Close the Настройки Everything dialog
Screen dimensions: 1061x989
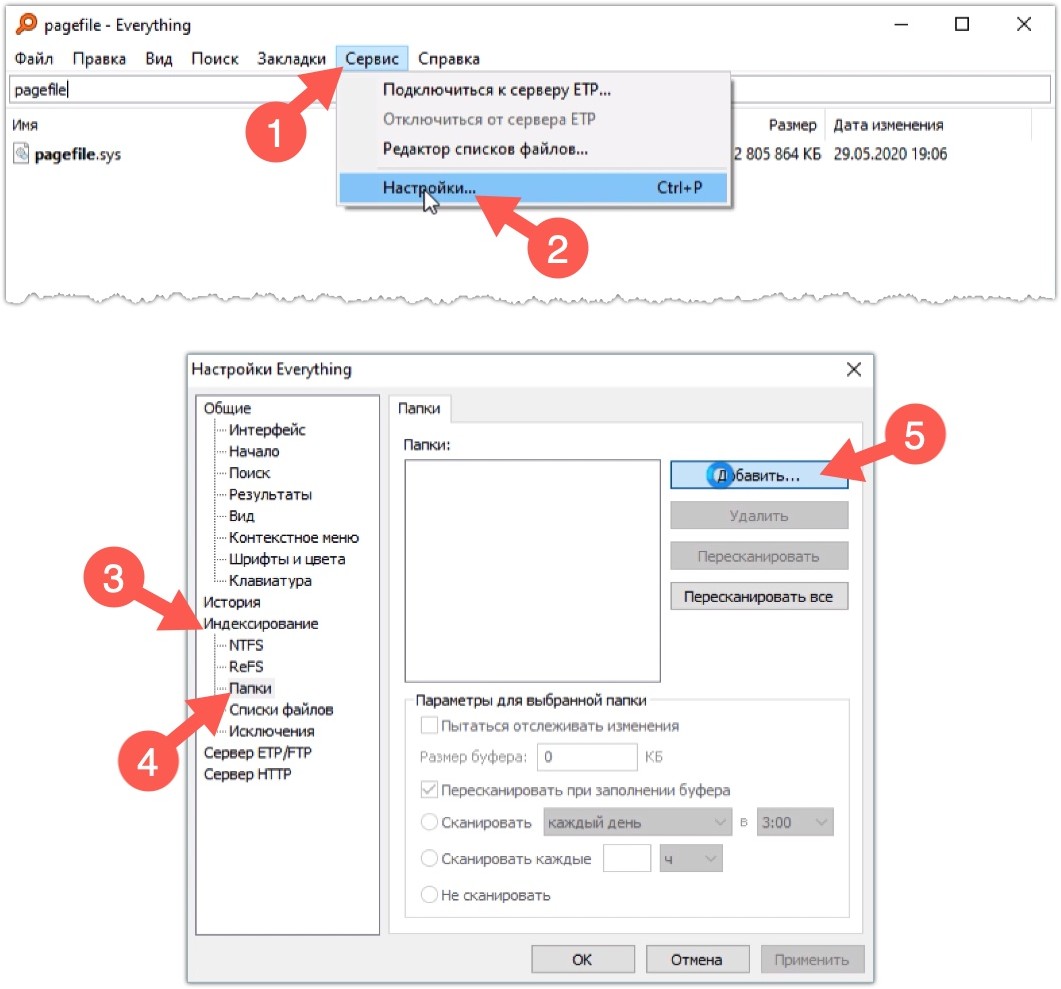click(854, 369)
